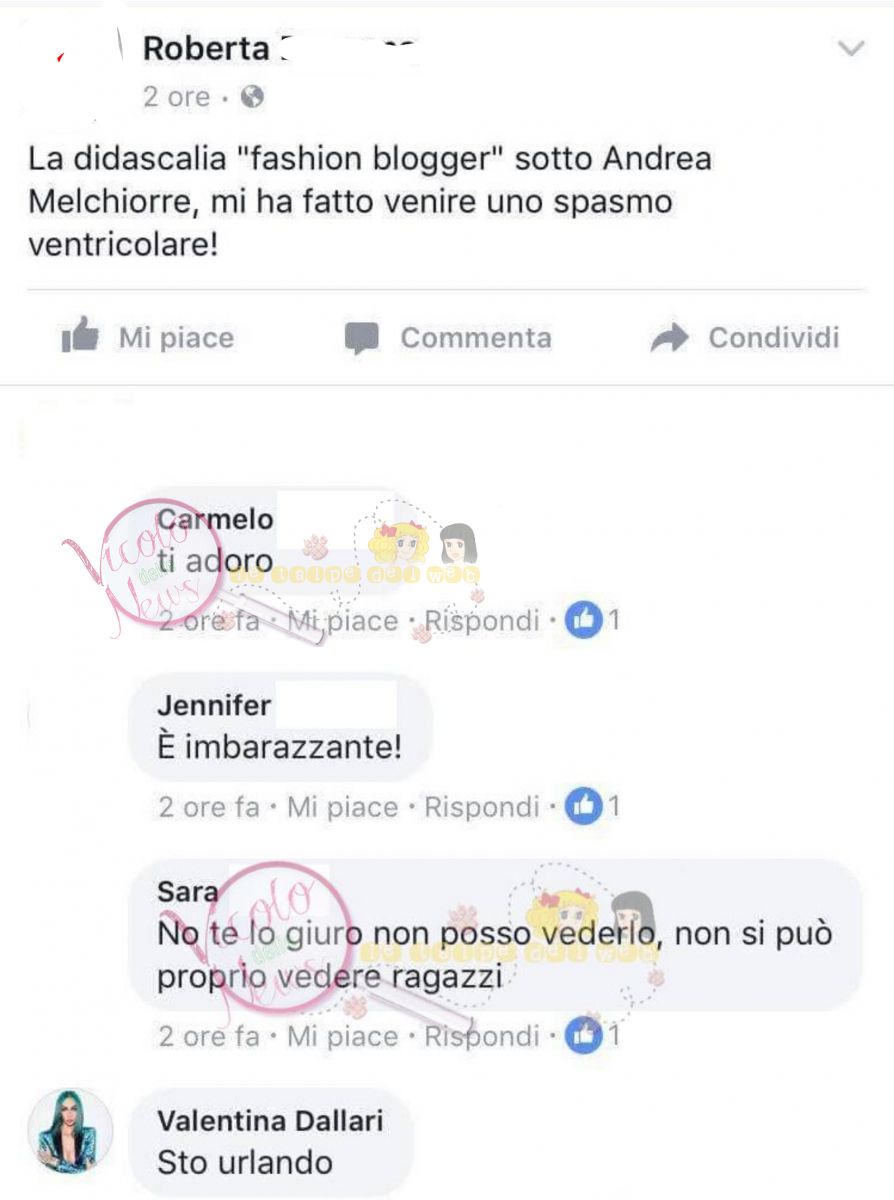The height and width of the screenshot is (1200, 894).
Task: Click the Condividi share arrow icon
Action: (x=669, y=338)
